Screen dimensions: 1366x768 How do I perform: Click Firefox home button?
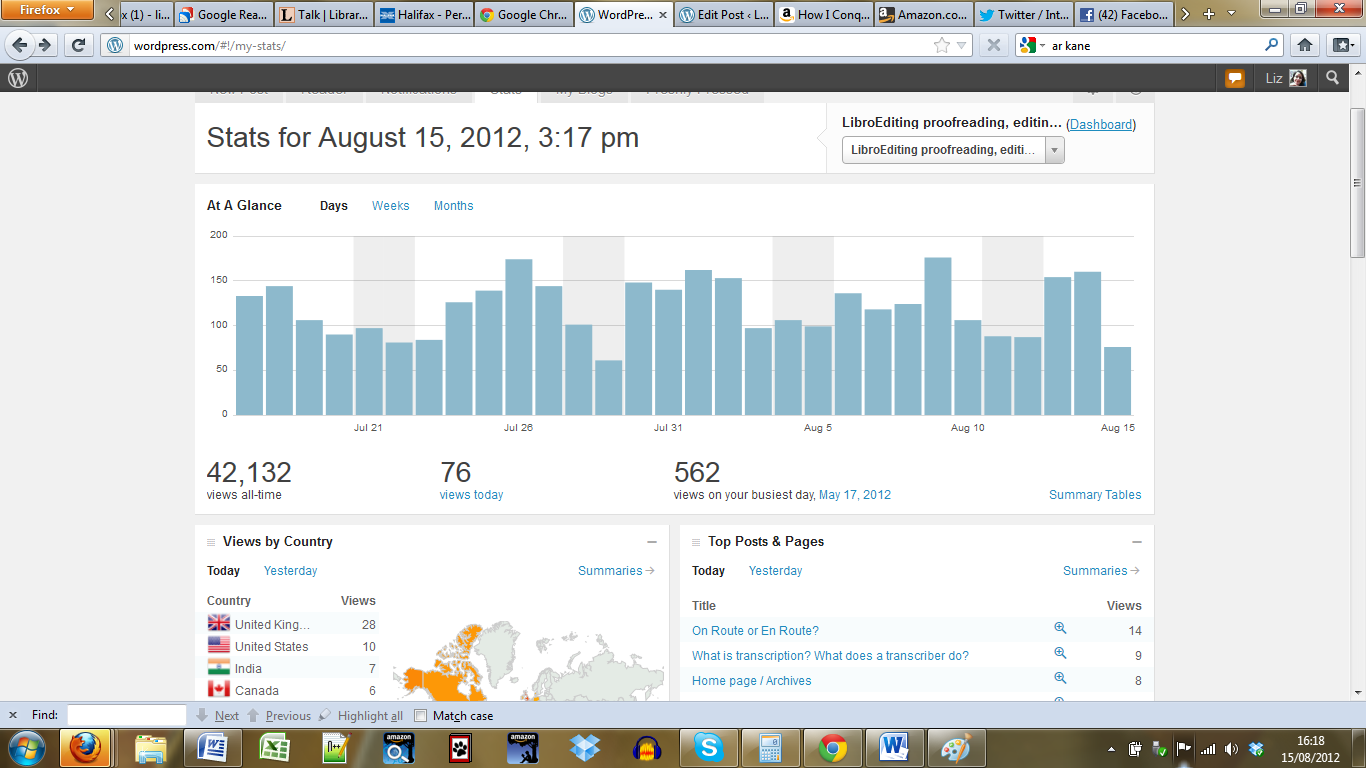pyautogui.click(x=1304, y=45)
